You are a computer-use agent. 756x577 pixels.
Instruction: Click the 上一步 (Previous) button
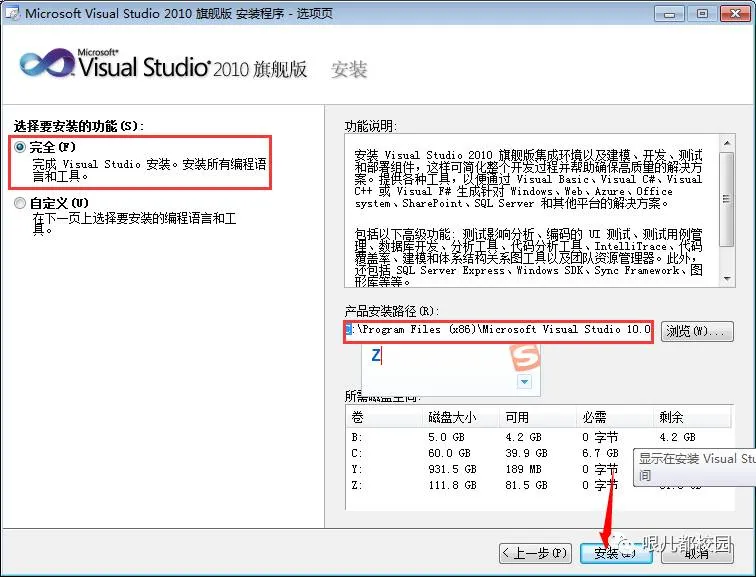(535, 552)
